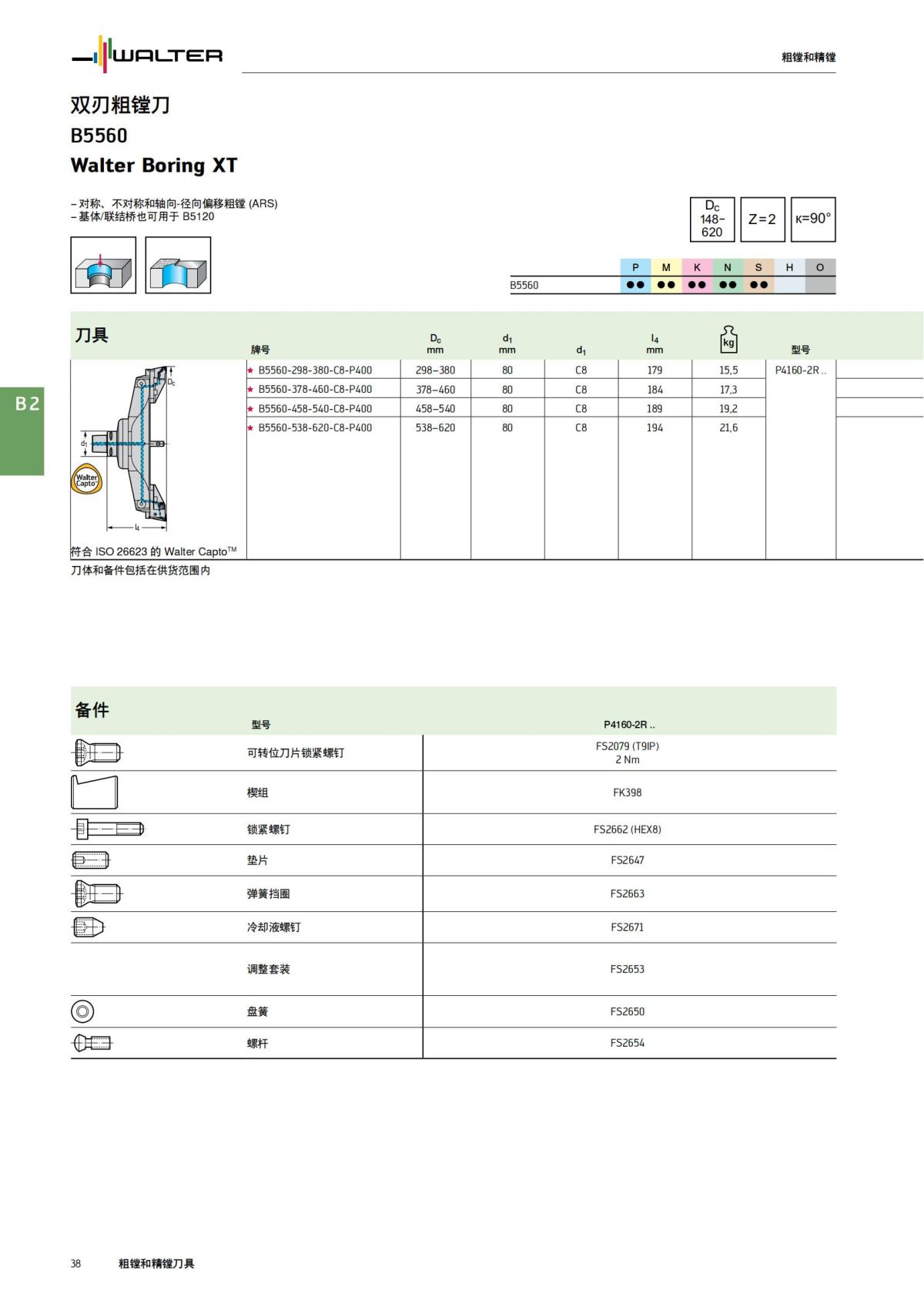
Task: Select designation B5560-538-620-C8-P400
Action: coord(315,427)
